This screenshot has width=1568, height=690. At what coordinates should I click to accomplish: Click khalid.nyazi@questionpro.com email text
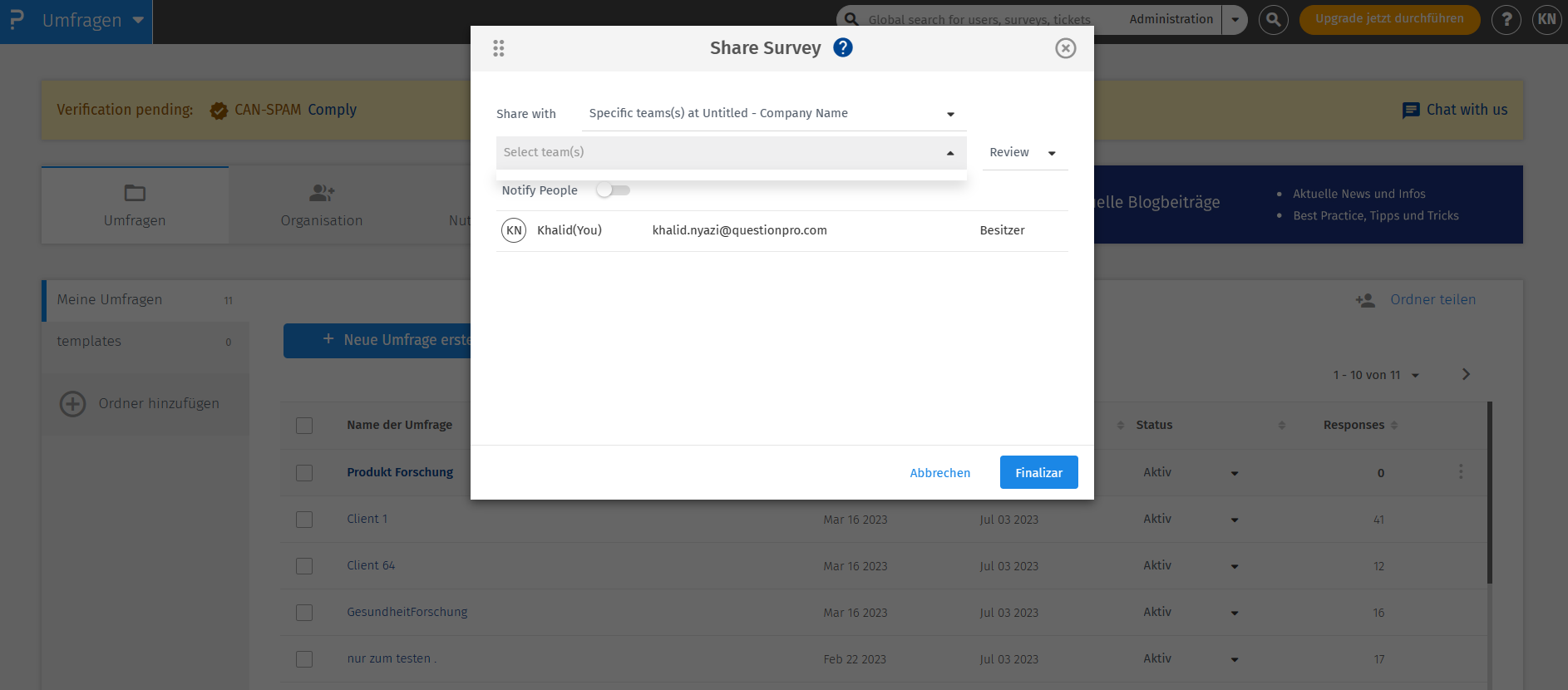click(739, 230)
